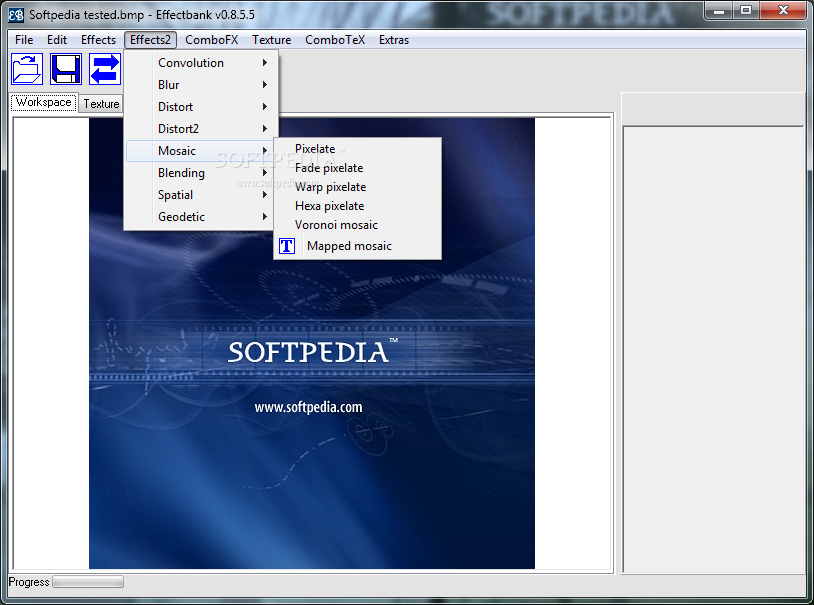Viewport: 814px width, 605px height.
Task: Open the Edit menu
Action: pos(57,40)
